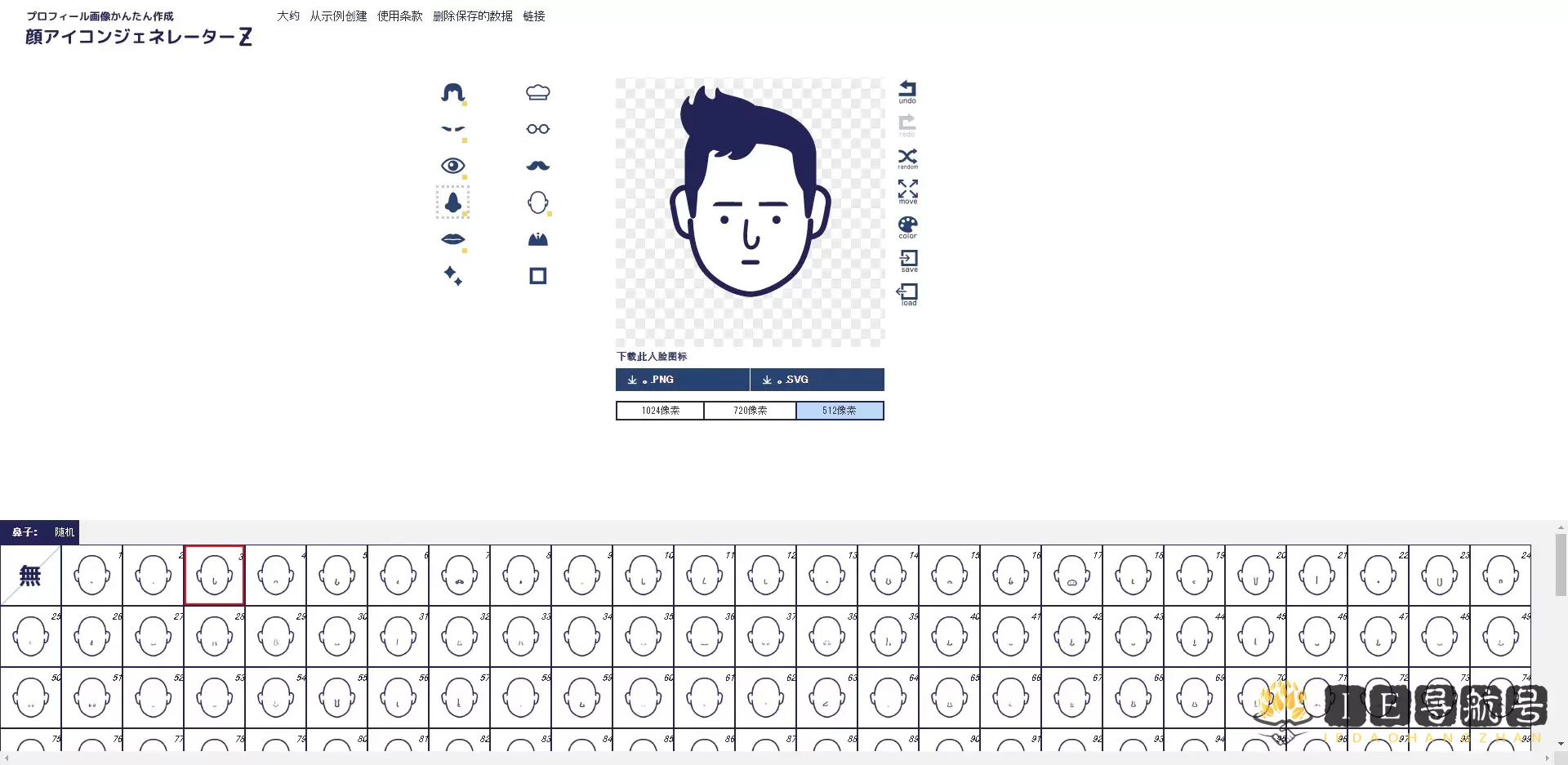
Task: Click the save icon
Action: coord(908,260)
